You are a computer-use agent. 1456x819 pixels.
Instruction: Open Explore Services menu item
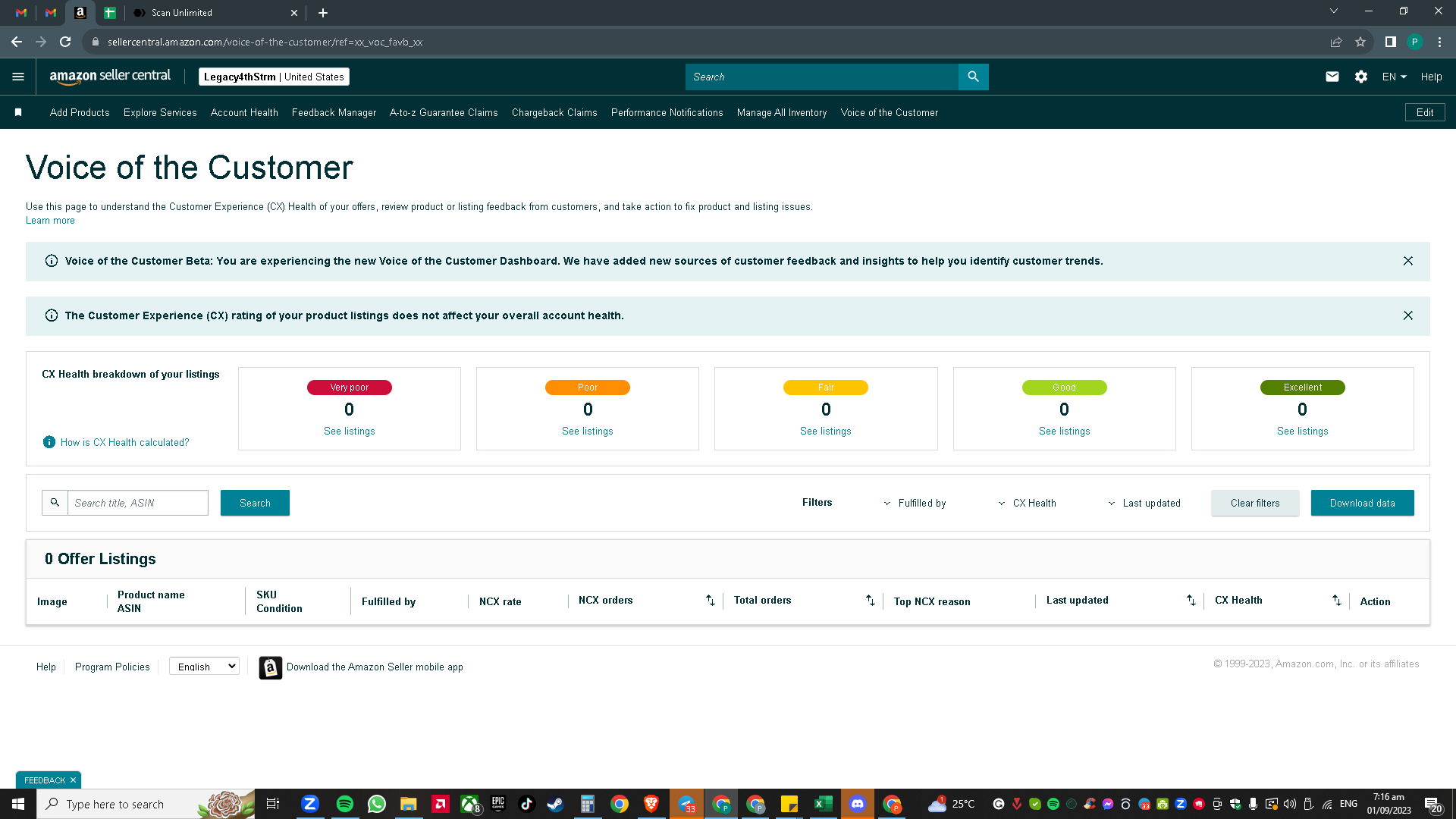tap(160, 112)
